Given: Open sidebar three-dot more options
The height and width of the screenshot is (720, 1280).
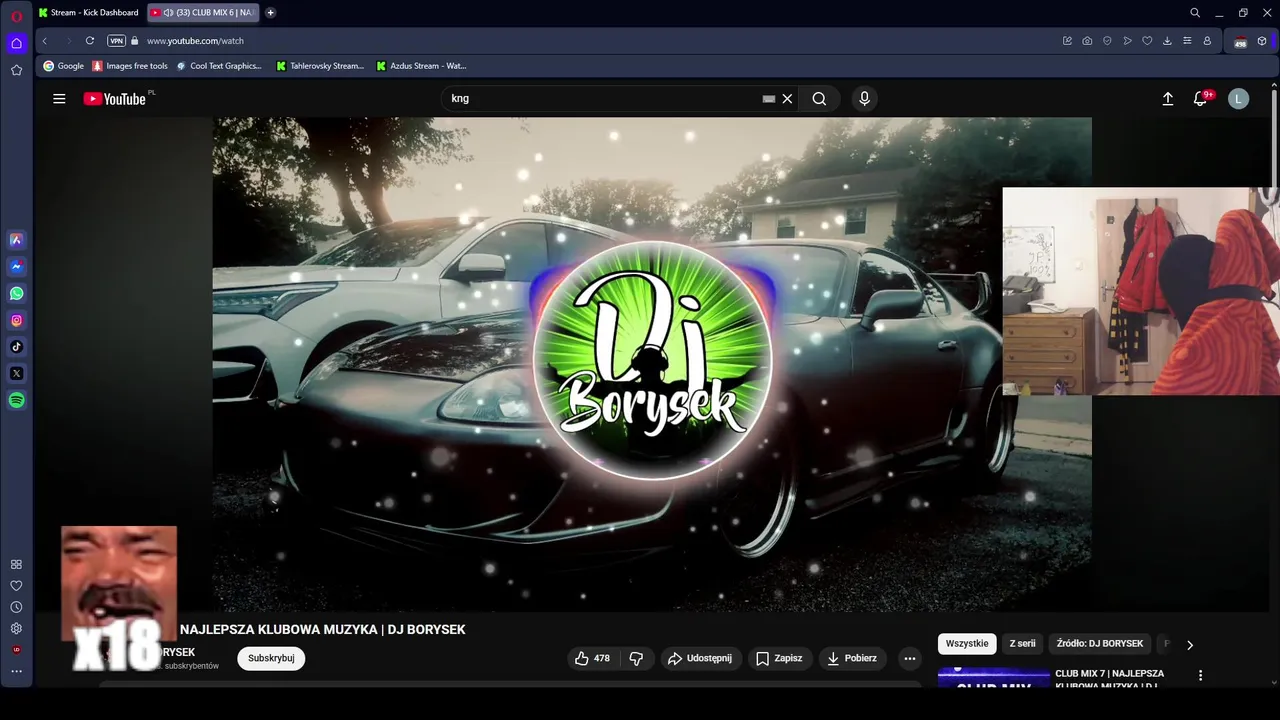Looking at the screenshot, I should tap(16, 670).
